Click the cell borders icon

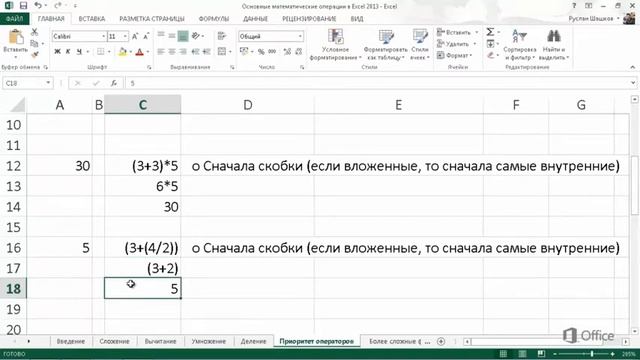(x=100, y=51)
